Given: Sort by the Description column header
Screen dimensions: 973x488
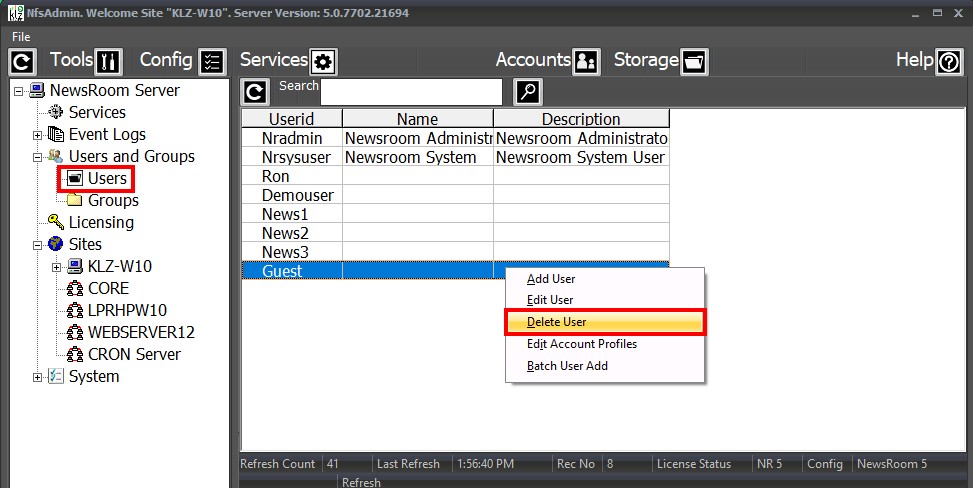Looking at the screenshot, I should click(x=581, y=119).
